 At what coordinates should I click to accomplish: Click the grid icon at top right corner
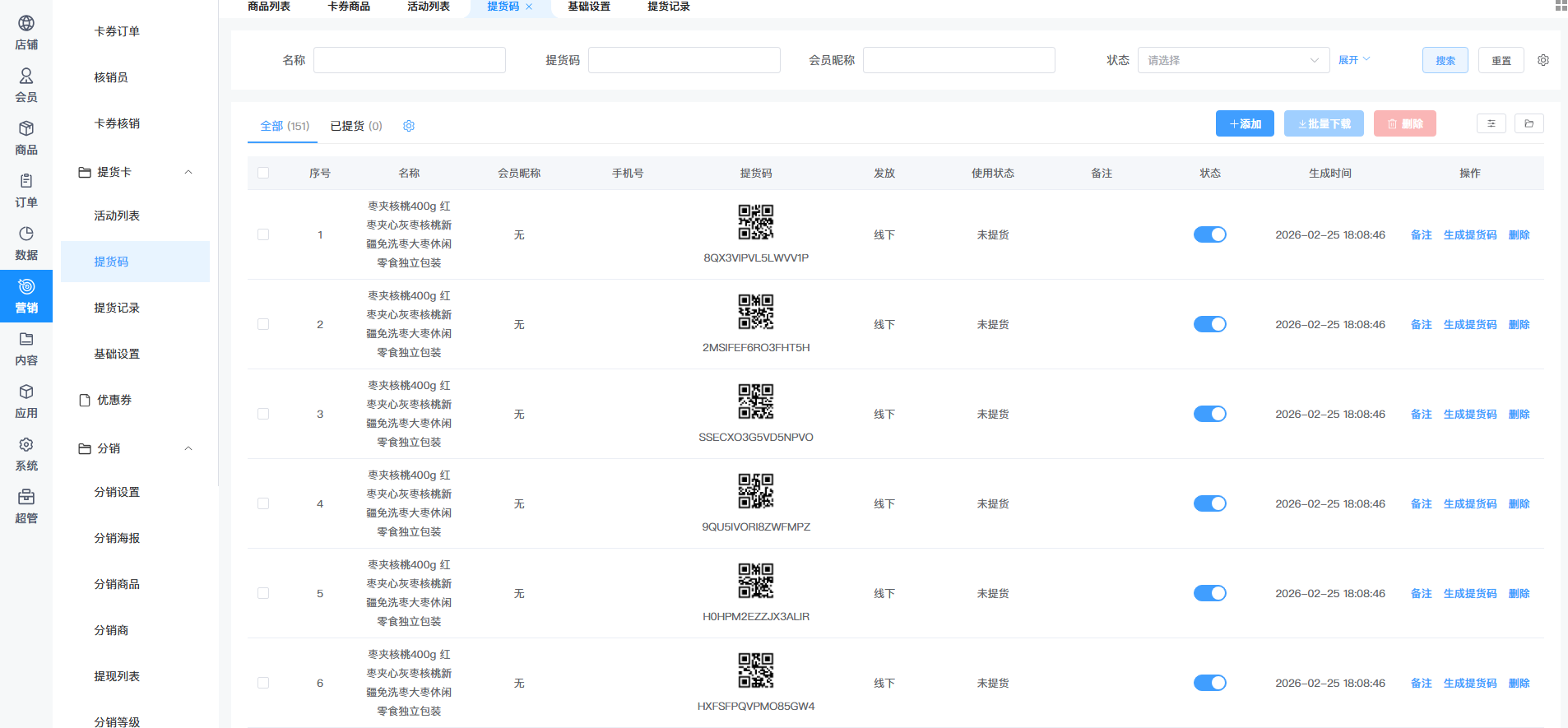coord(1561,5)
